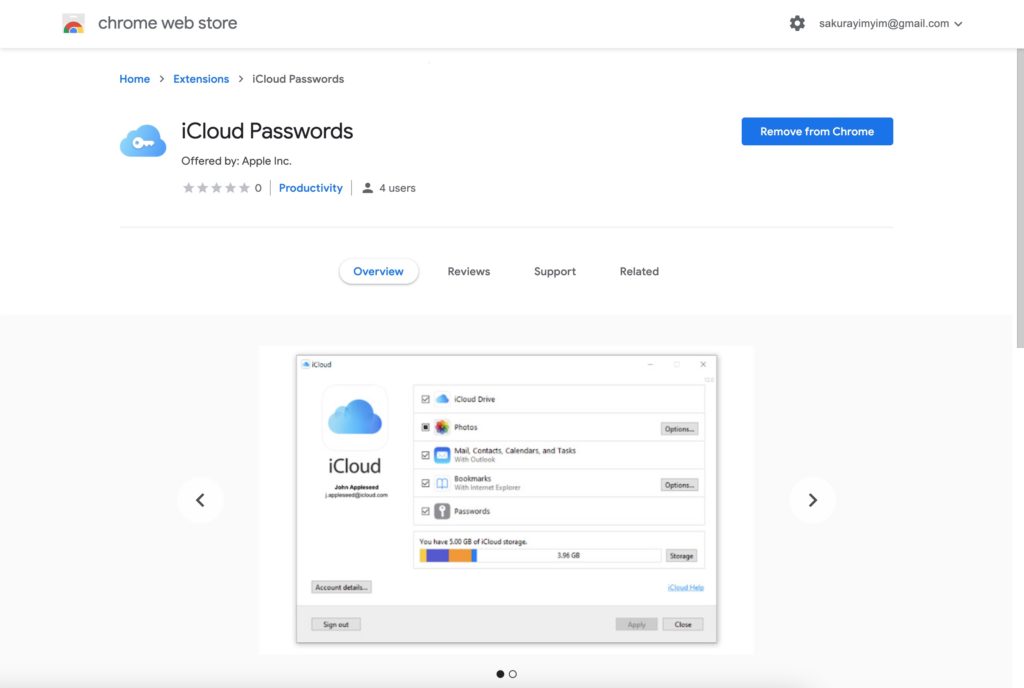The image size is (1024, 688).
Task: Go to previous screenshot with left arrow
Action: pos(200,500)
